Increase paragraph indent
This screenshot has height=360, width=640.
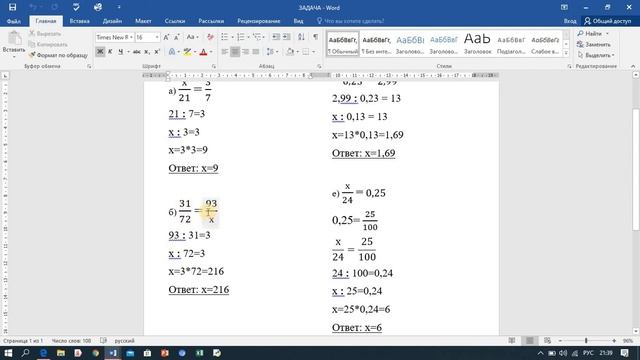287,38
